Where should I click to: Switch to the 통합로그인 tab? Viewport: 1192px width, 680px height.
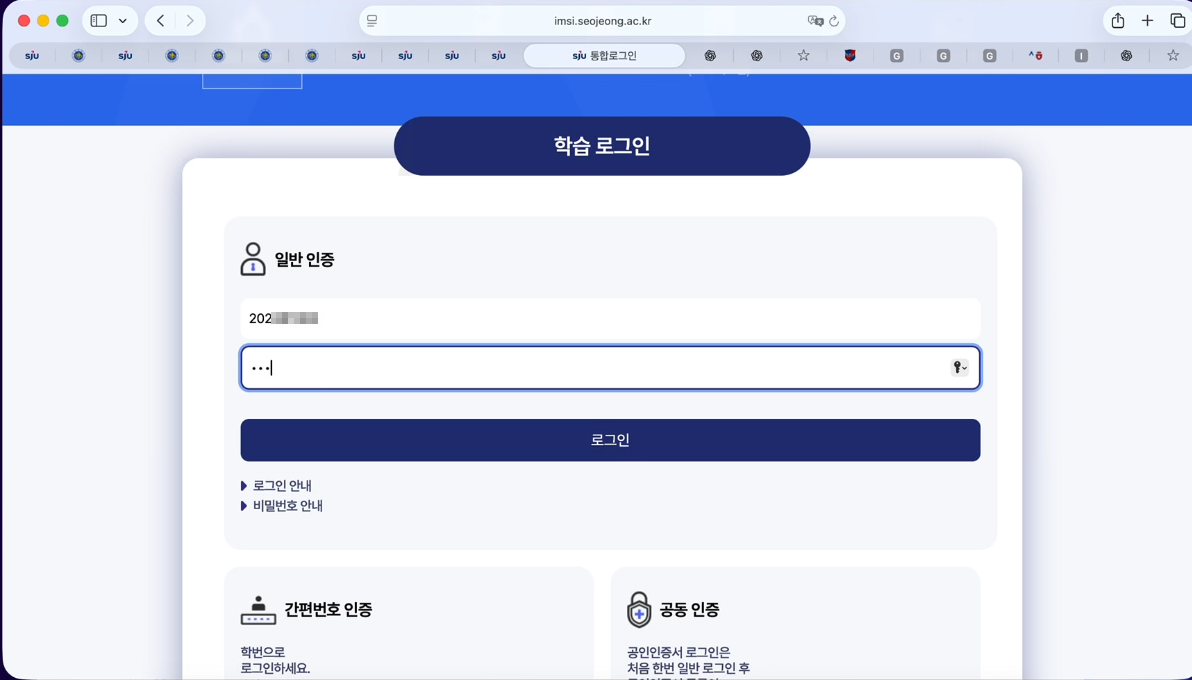click(x=604, y=56)
